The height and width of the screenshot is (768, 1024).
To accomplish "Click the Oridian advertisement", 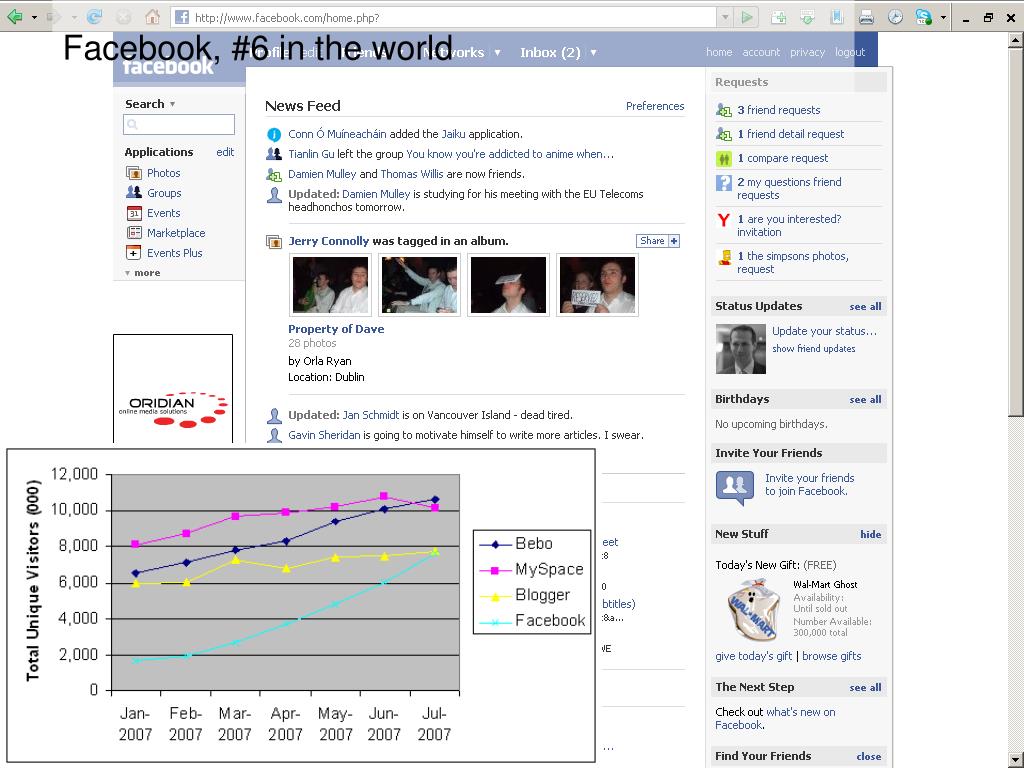I will click(x=173, y=389).
